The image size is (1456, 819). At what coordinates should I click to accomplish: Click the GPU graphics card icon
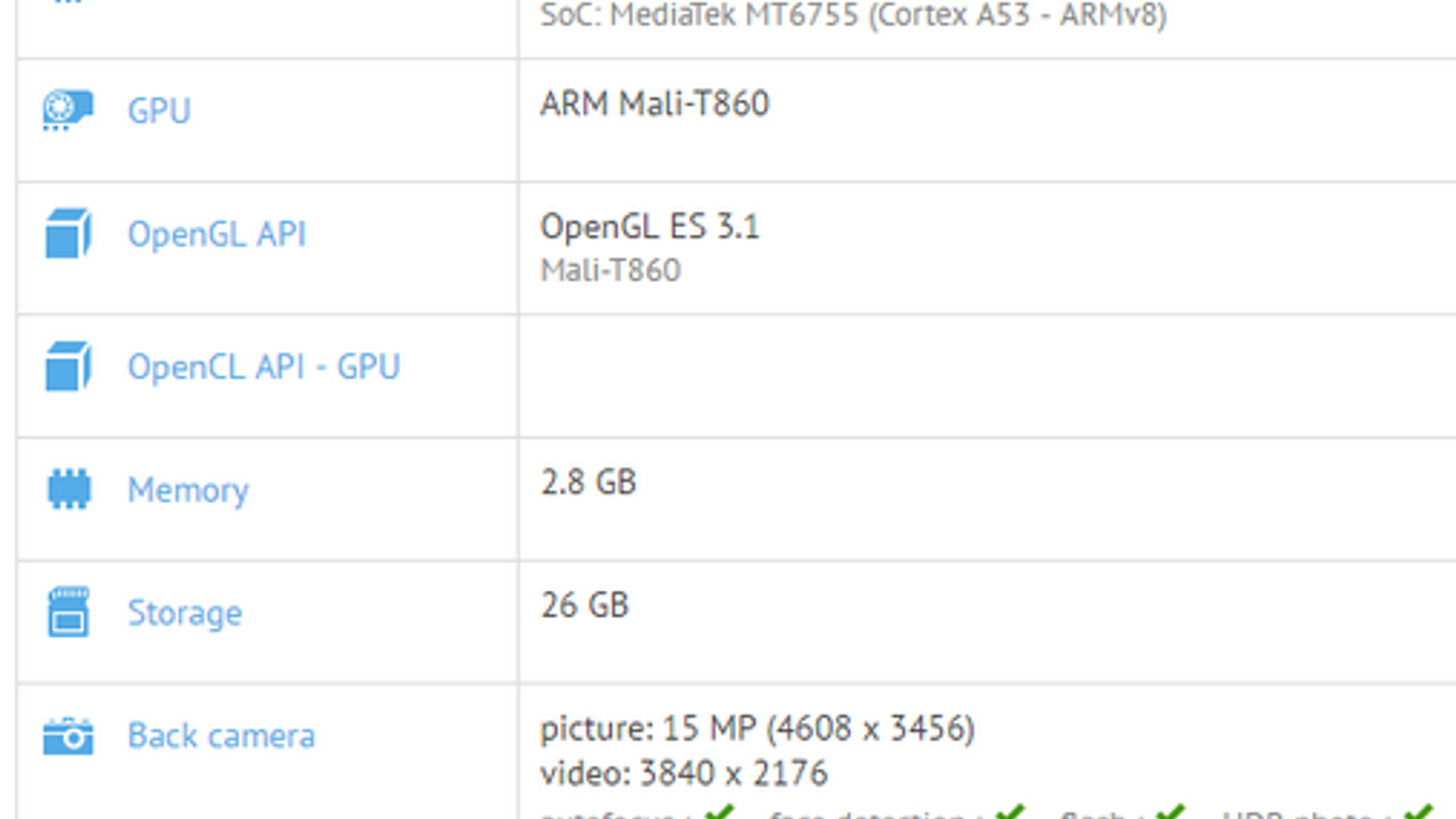tap(67, 110)
